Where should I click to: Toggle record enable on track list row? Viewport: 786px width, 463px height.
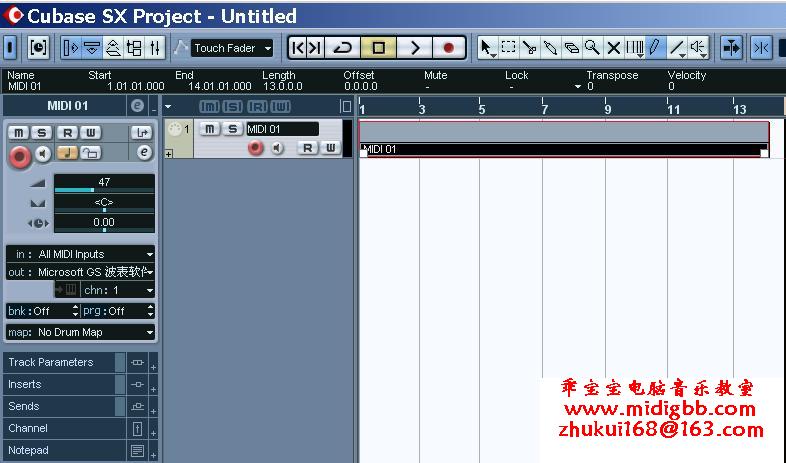point(256,148)
